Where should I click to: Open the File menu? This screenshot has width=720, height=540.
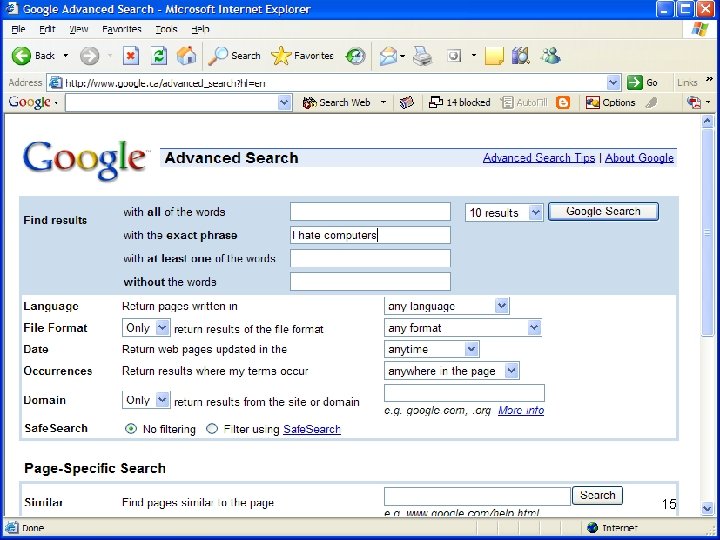[x=18, y=29]
